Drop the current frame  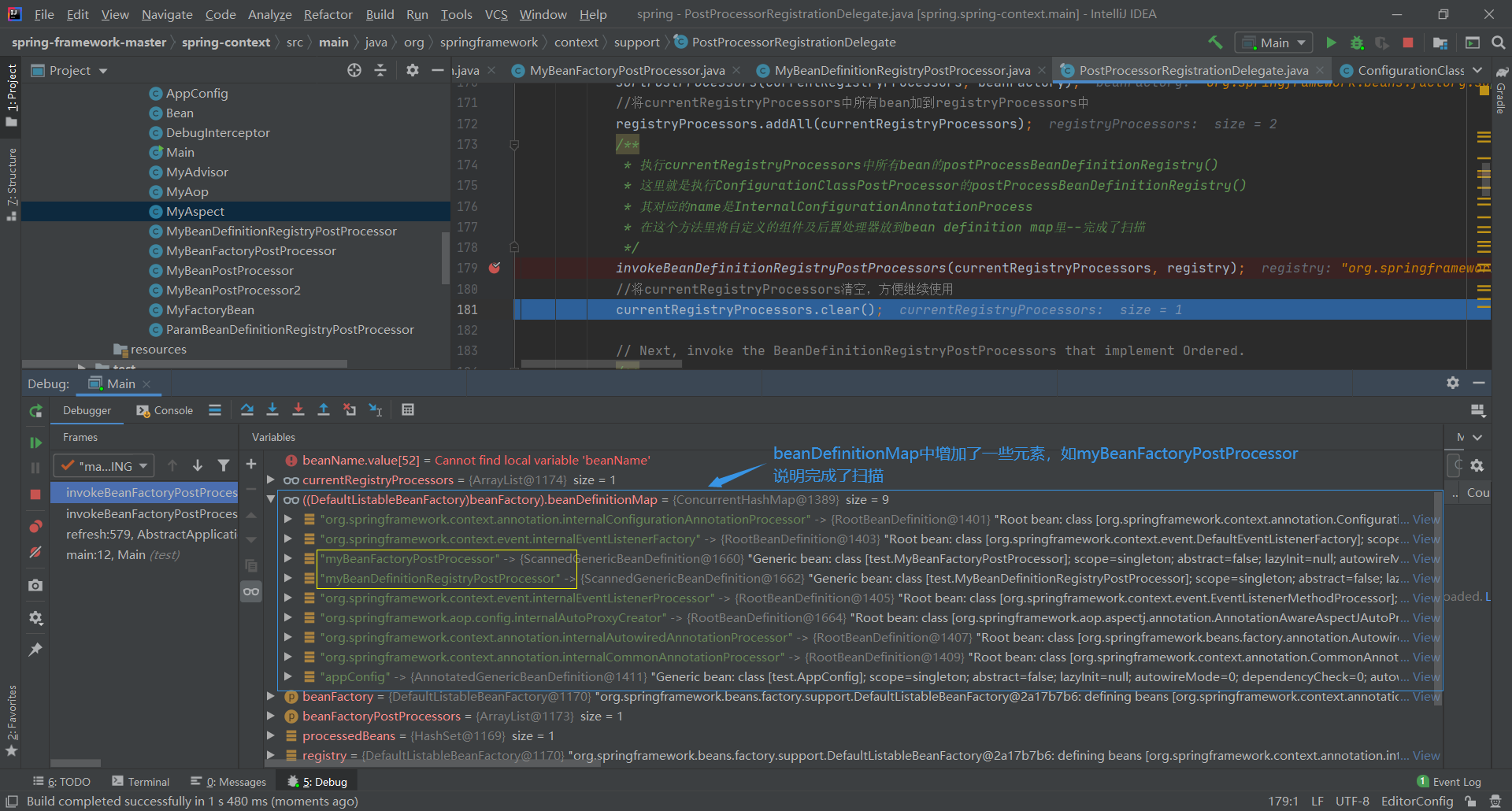click(x=350, y=409)
